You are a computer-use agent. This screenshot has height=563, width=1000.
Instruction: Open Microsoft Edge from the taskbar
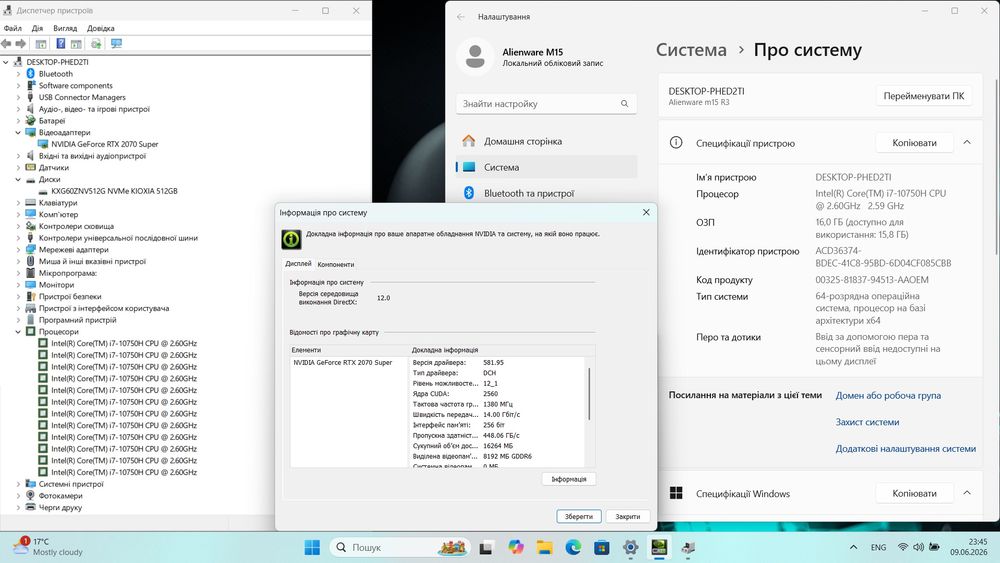point(573,547)
